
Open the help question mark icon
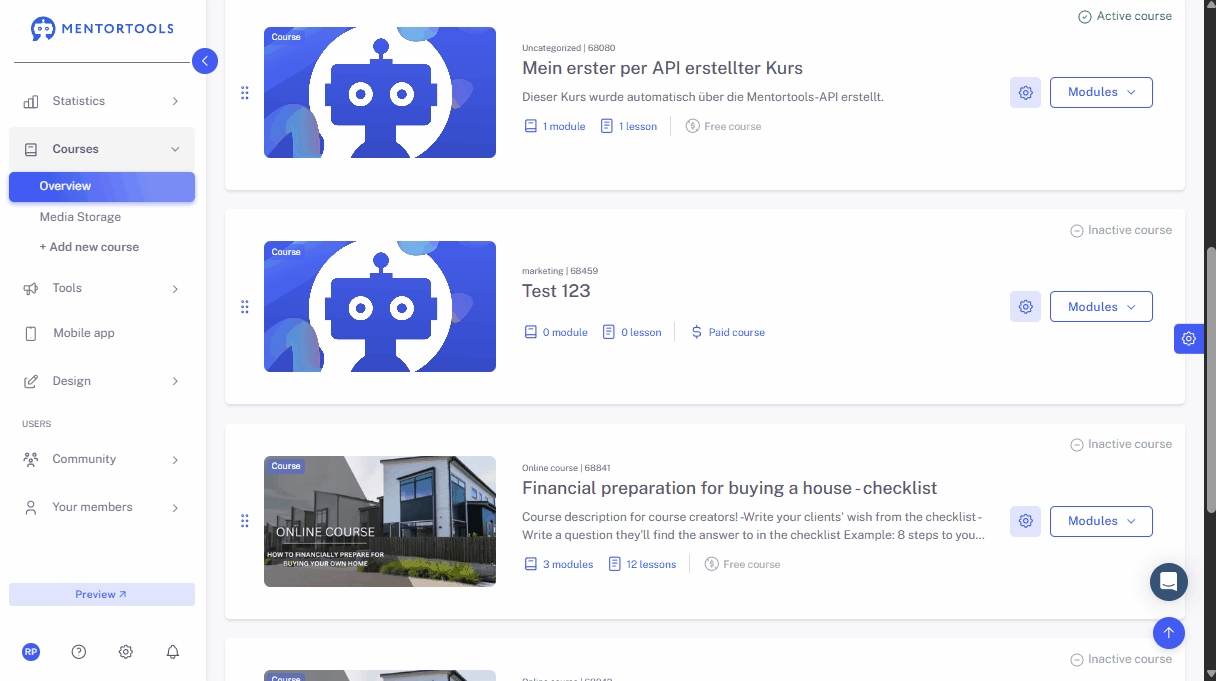pyautogui.click(x=79, y=652)
